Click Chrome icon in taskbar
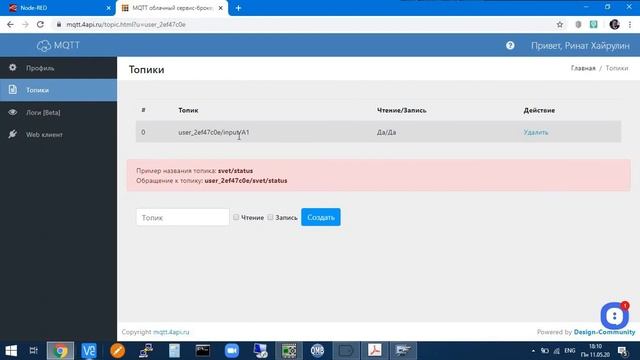This screenshot has width=640, height=360. (x=60, y=351)
